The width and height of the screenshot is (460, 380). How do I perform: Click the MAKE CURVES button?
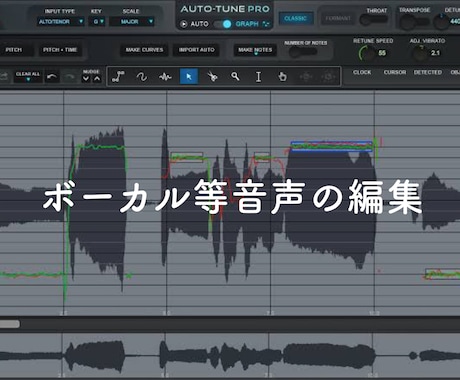(144, 50)
